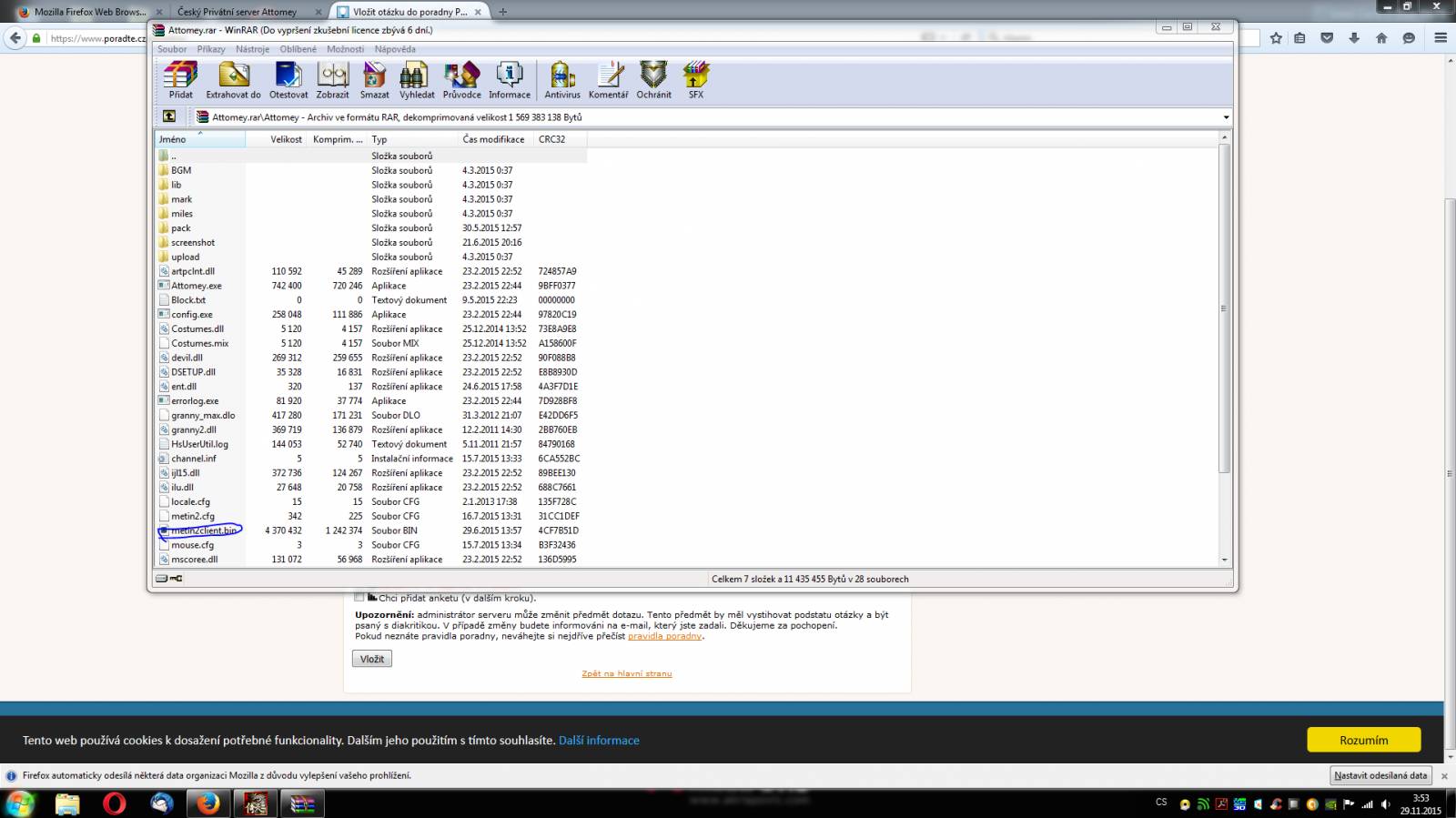1456x818 pixels.
Task: Sort by Jméno column header
Action: pos(200,139)
